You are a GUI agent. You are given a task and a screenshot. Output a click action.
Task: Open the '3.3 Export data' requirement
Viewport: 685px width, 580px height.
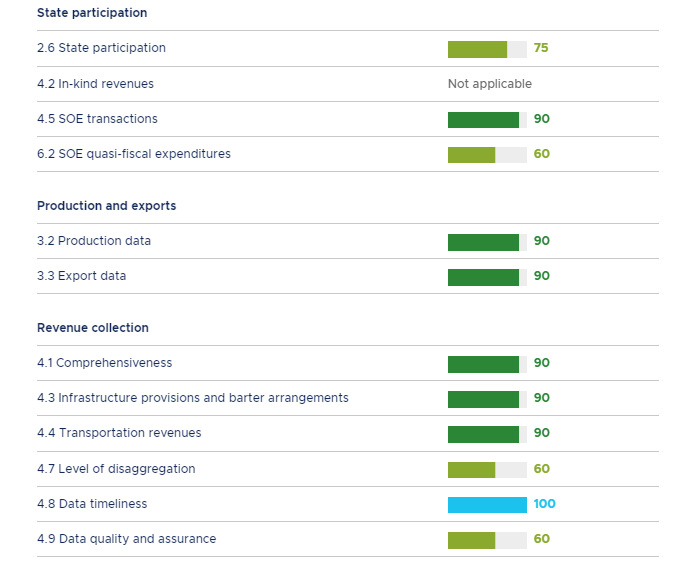[81, 276]
